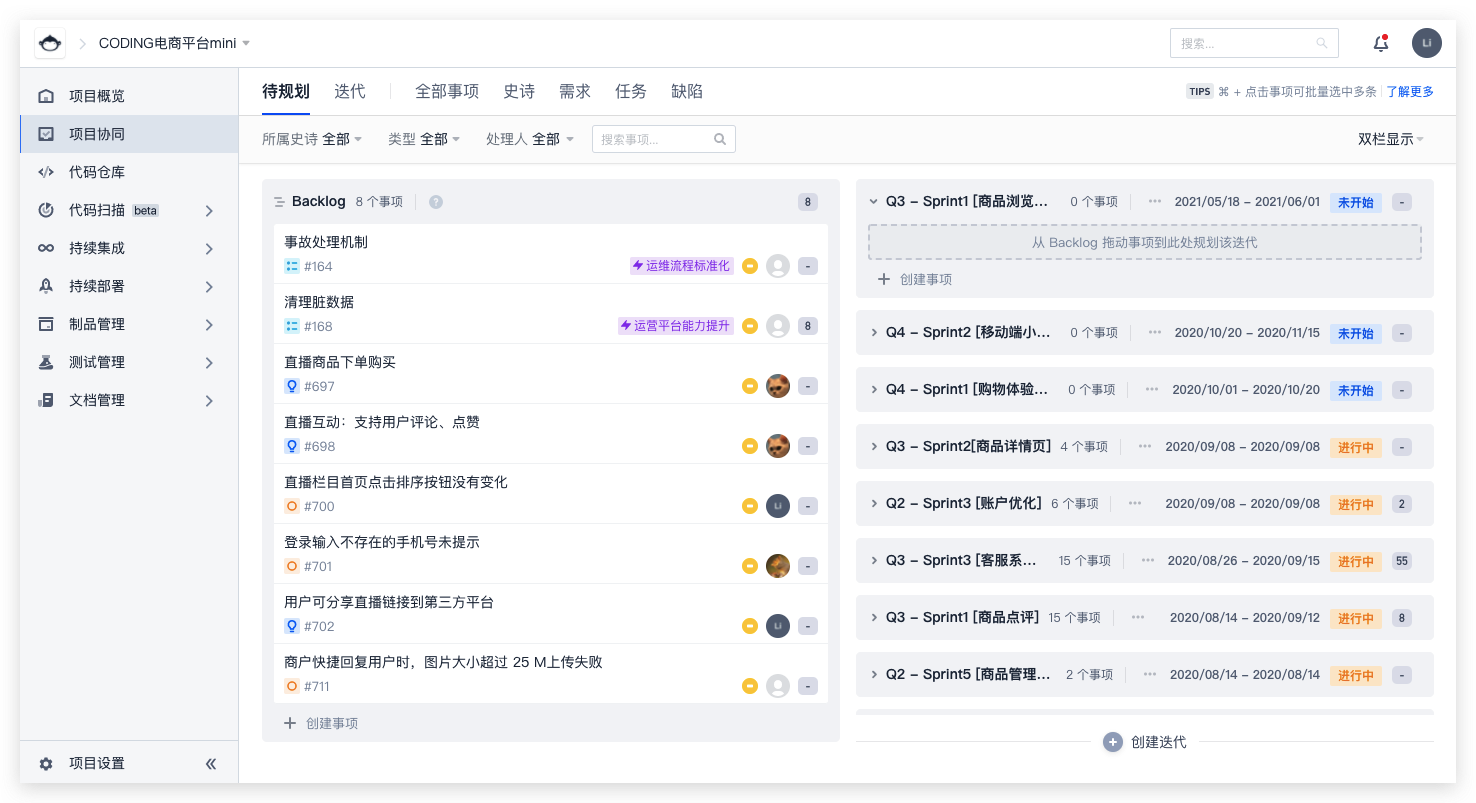Click the 运营平台能力提升 epic tag

[x=676, y=326]
